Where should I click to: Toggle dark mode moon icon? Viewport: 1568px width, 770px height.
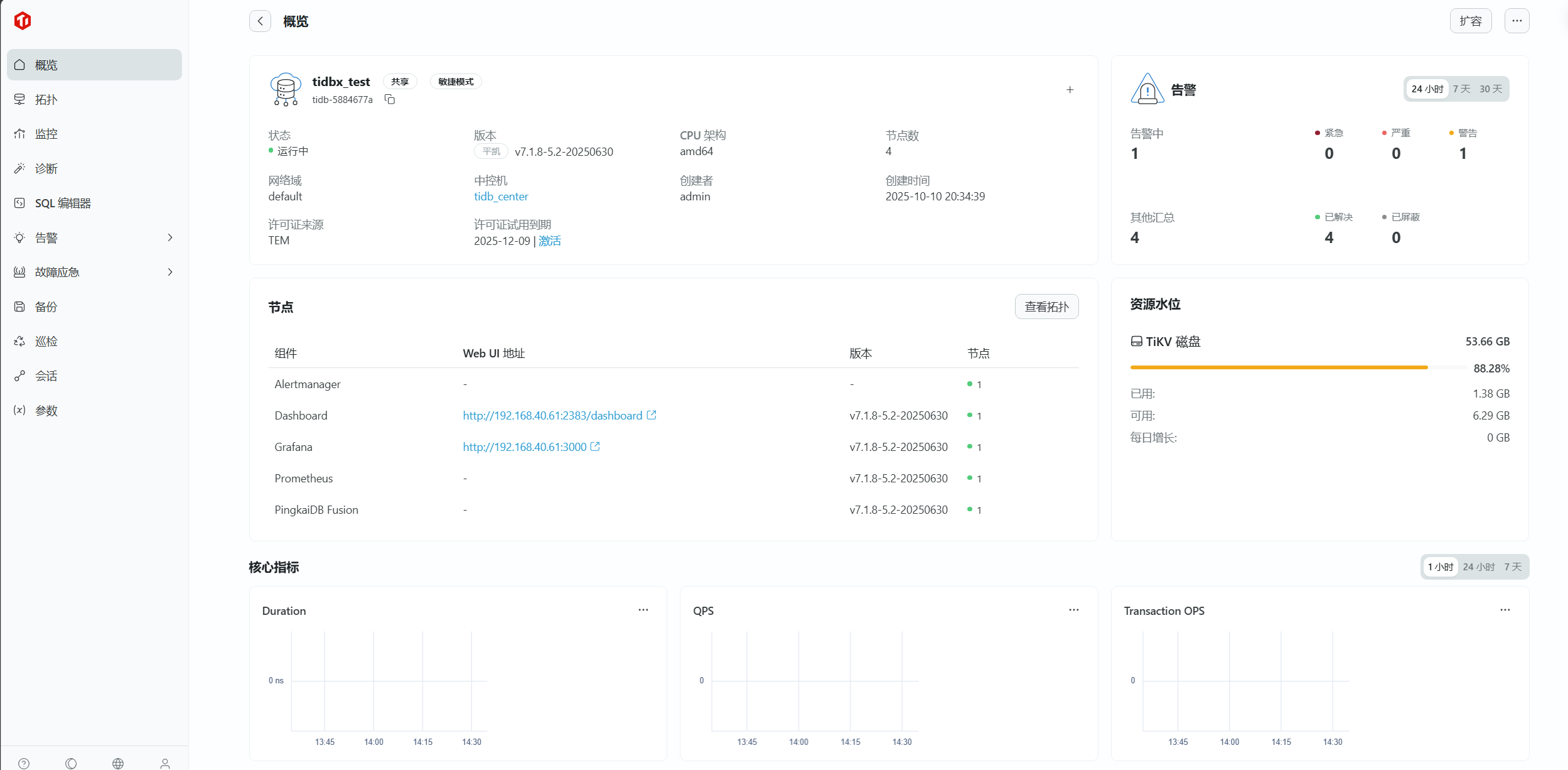[x=71, y=763]
